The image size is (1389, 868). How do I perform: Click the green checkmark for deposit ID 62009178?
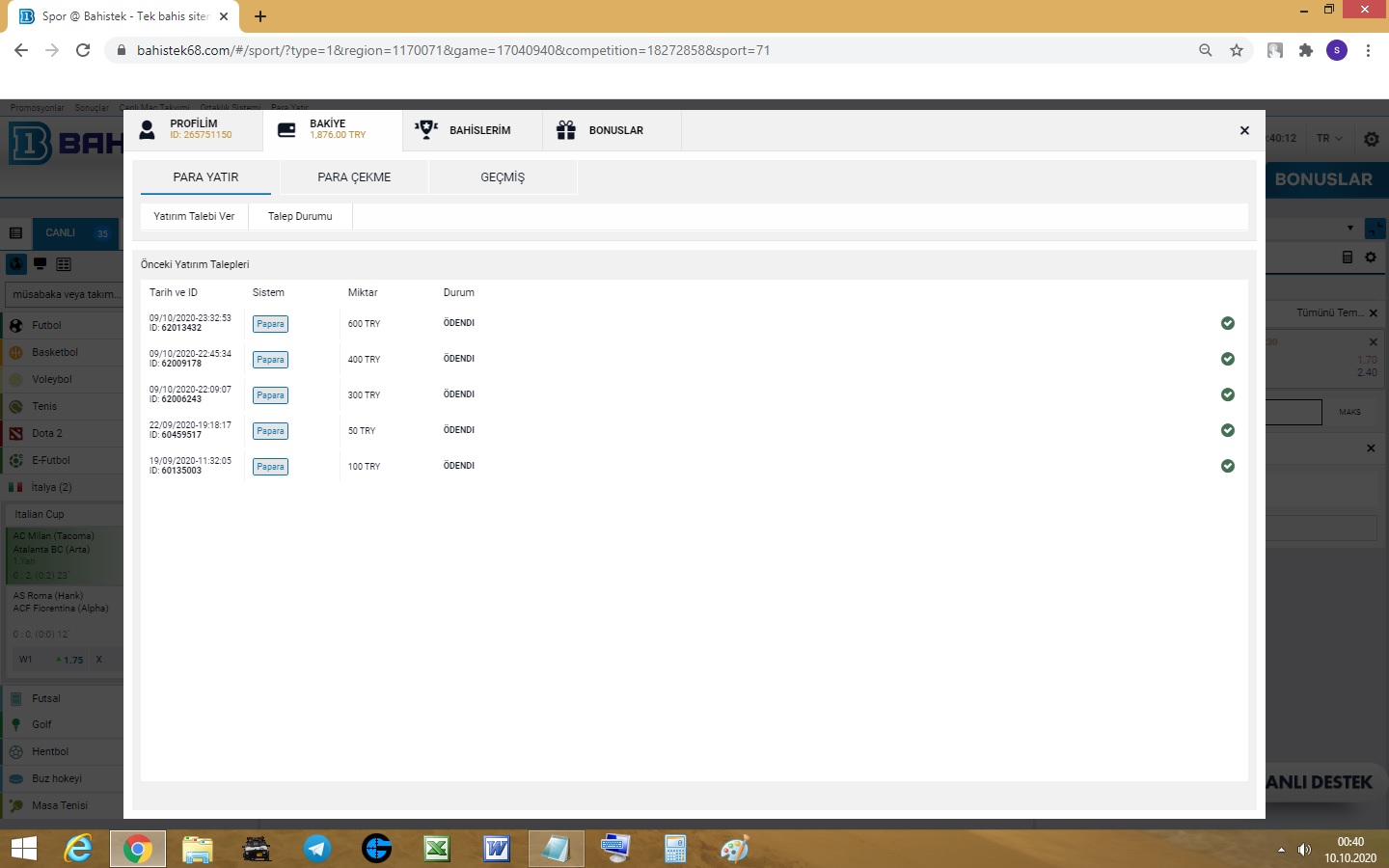point(1228,359)
